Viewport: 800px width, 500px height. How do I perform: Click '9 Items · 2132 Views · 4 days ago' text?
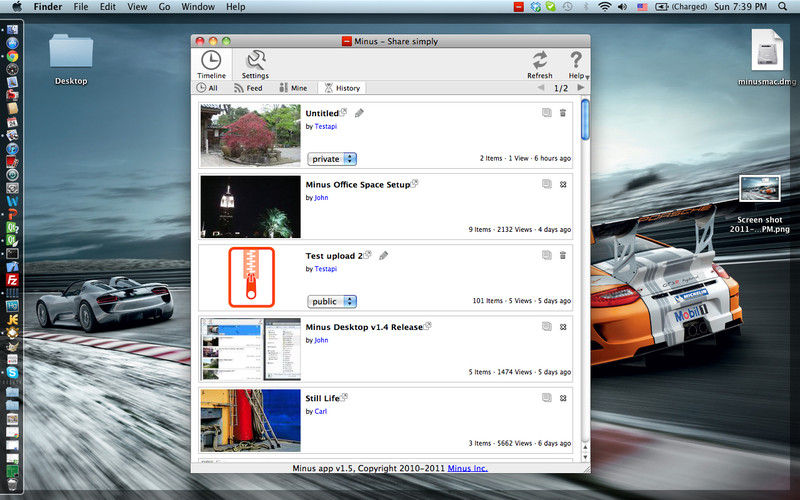(519, 230)
